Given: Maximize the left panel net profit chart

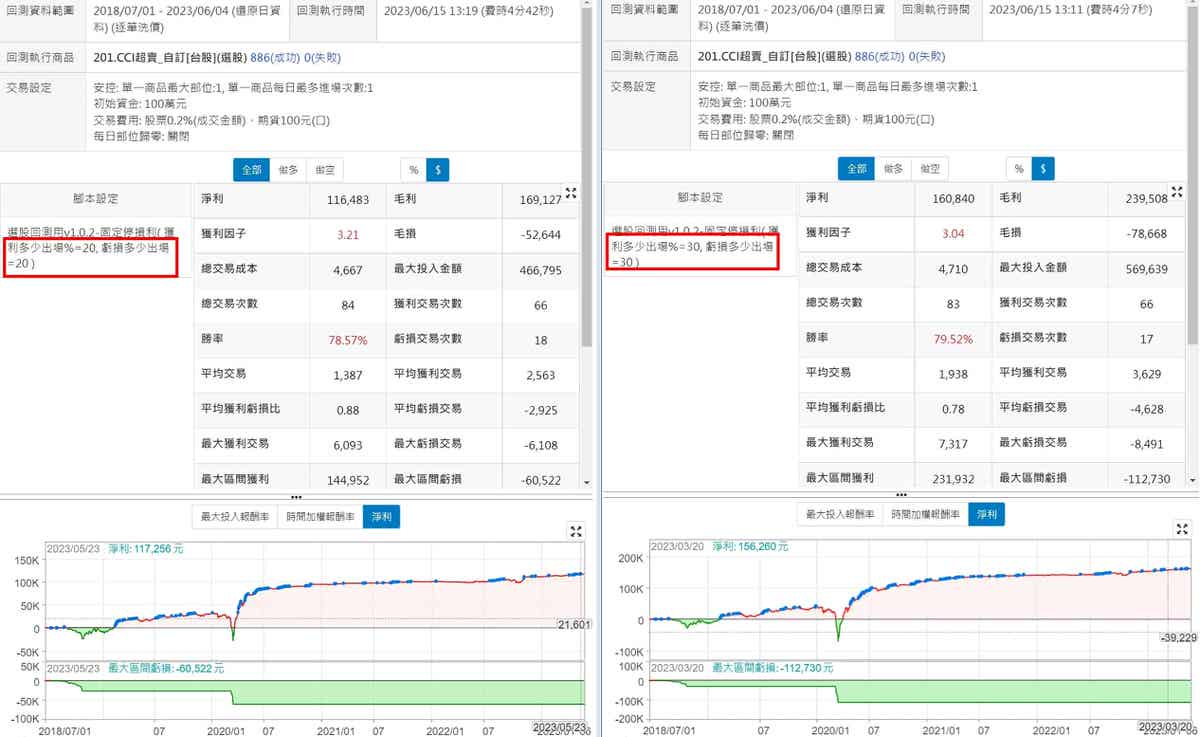Looking at the screenshot, I should click(x=576, y=532).
